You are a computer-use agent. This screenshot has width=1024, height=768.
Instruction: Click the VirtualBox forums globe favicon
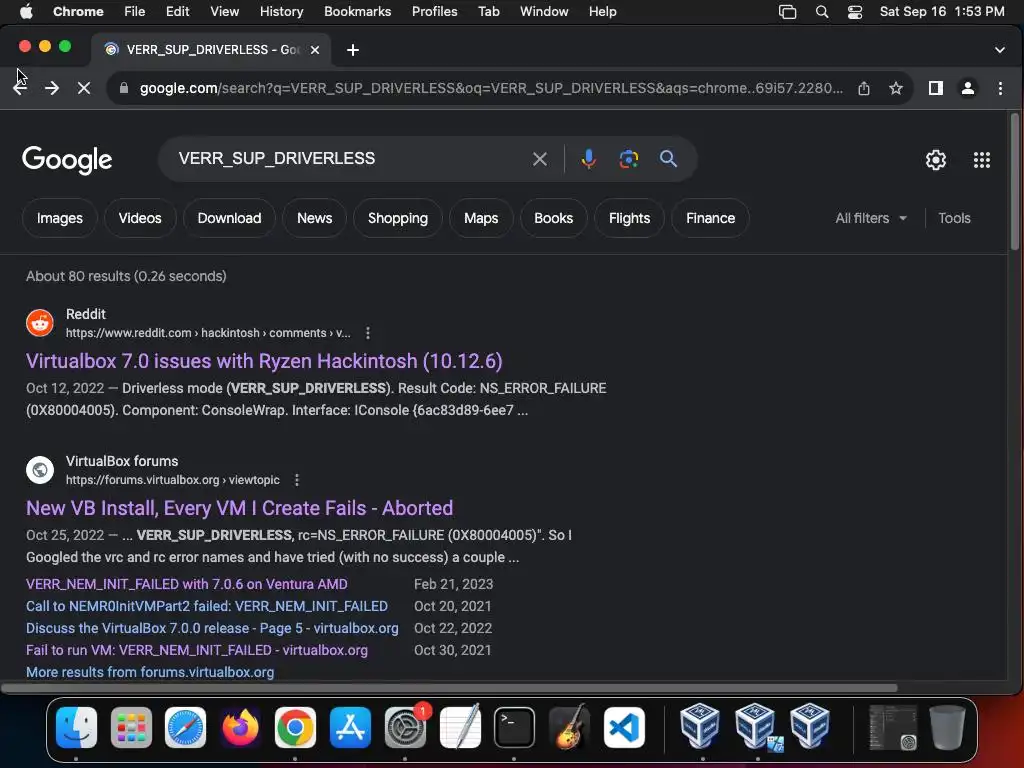pos(40,470)
